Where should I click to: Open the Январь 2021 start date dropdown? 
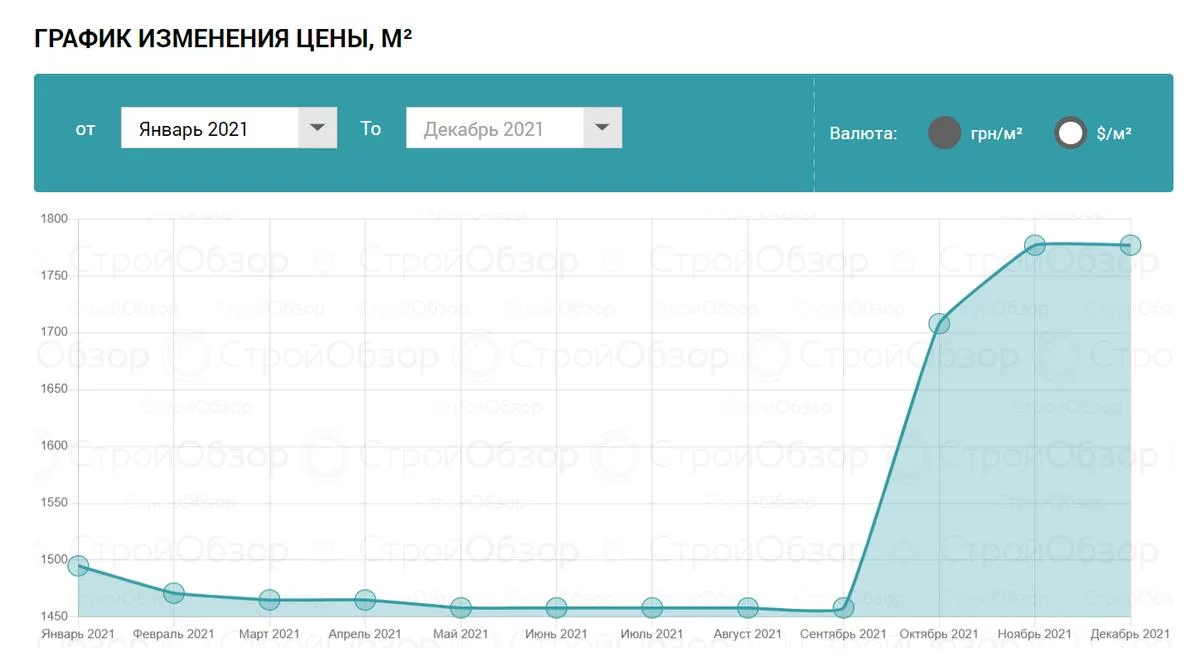click(210, 128)
